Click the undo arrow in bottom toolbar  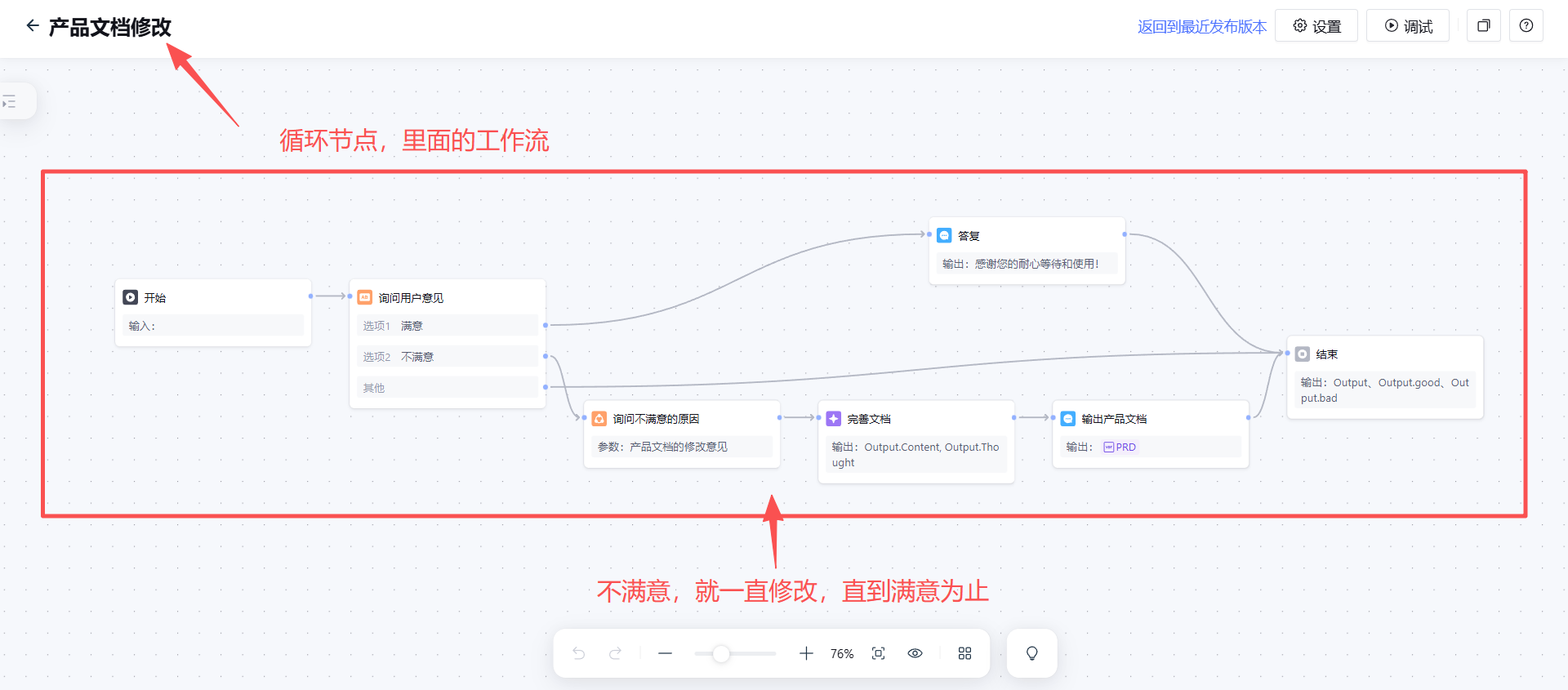click(x=579, y=653)
